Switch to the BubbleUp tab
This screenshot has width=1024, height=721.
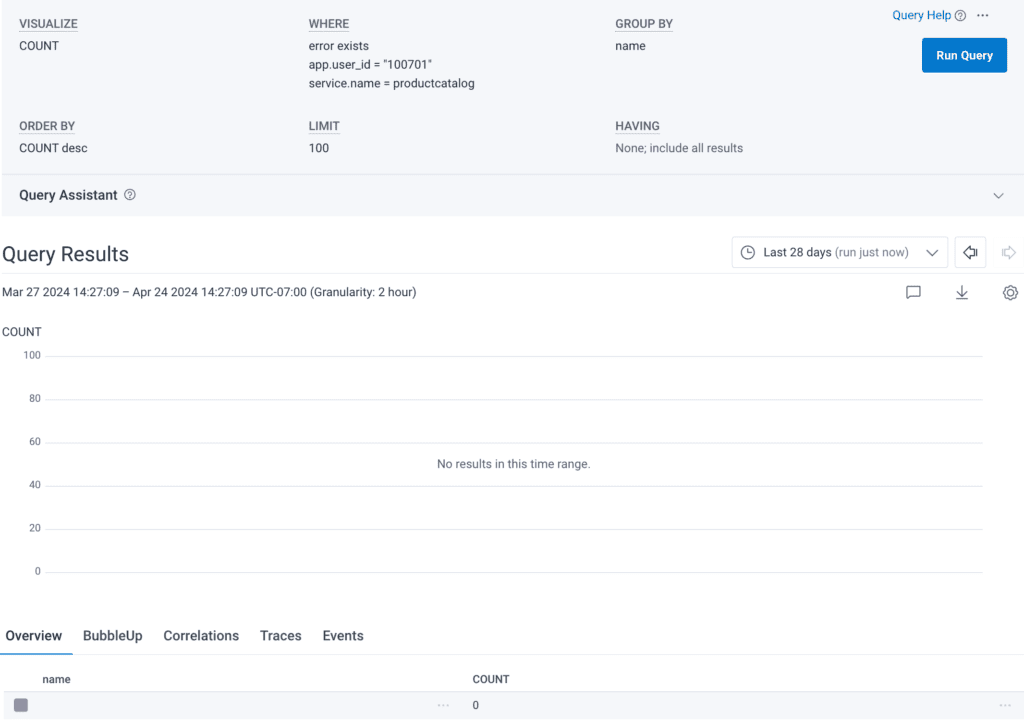112,636
